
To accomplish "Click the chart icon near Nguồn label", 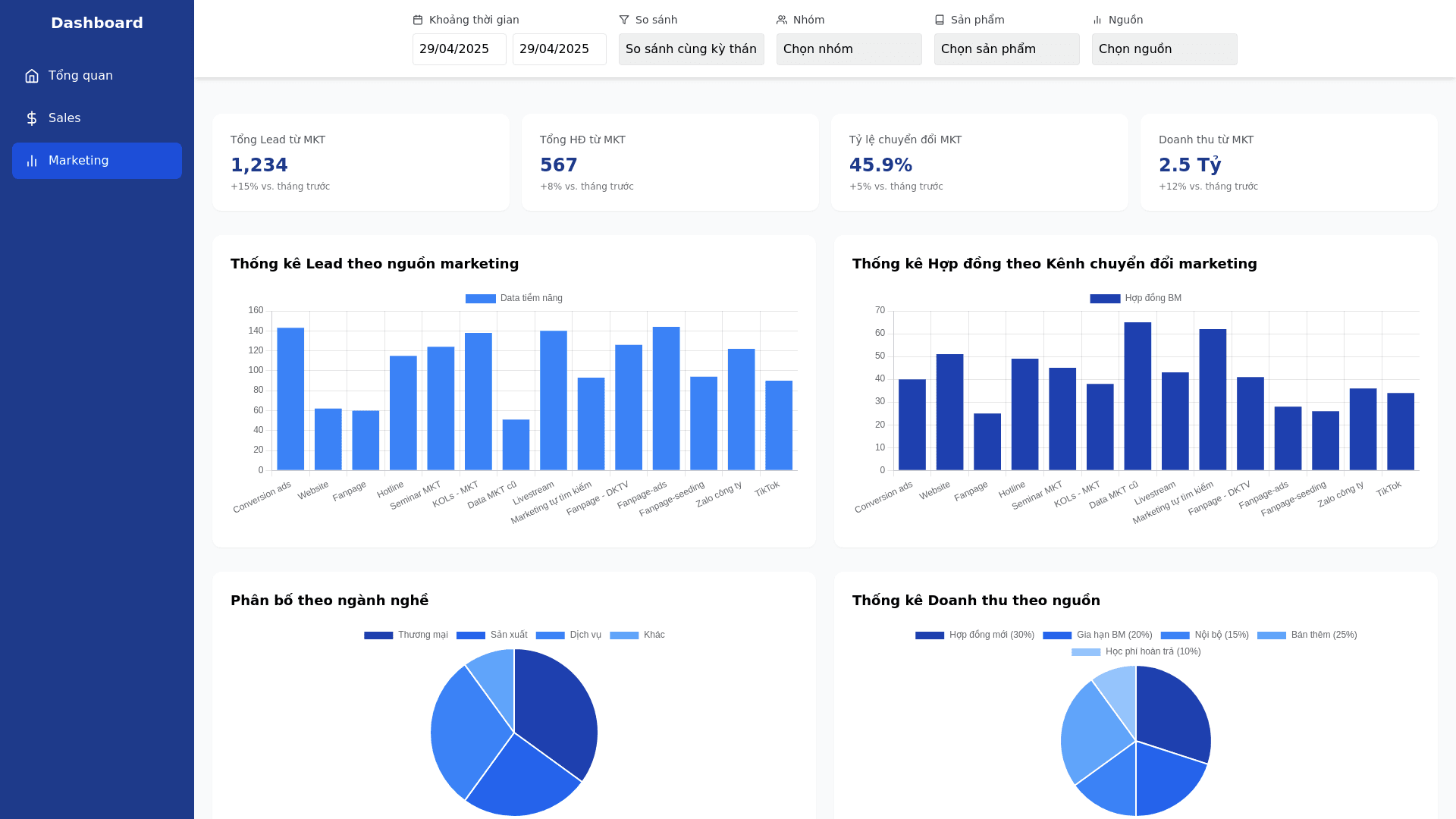I will pyautogui.click(x=1097, y=20).
